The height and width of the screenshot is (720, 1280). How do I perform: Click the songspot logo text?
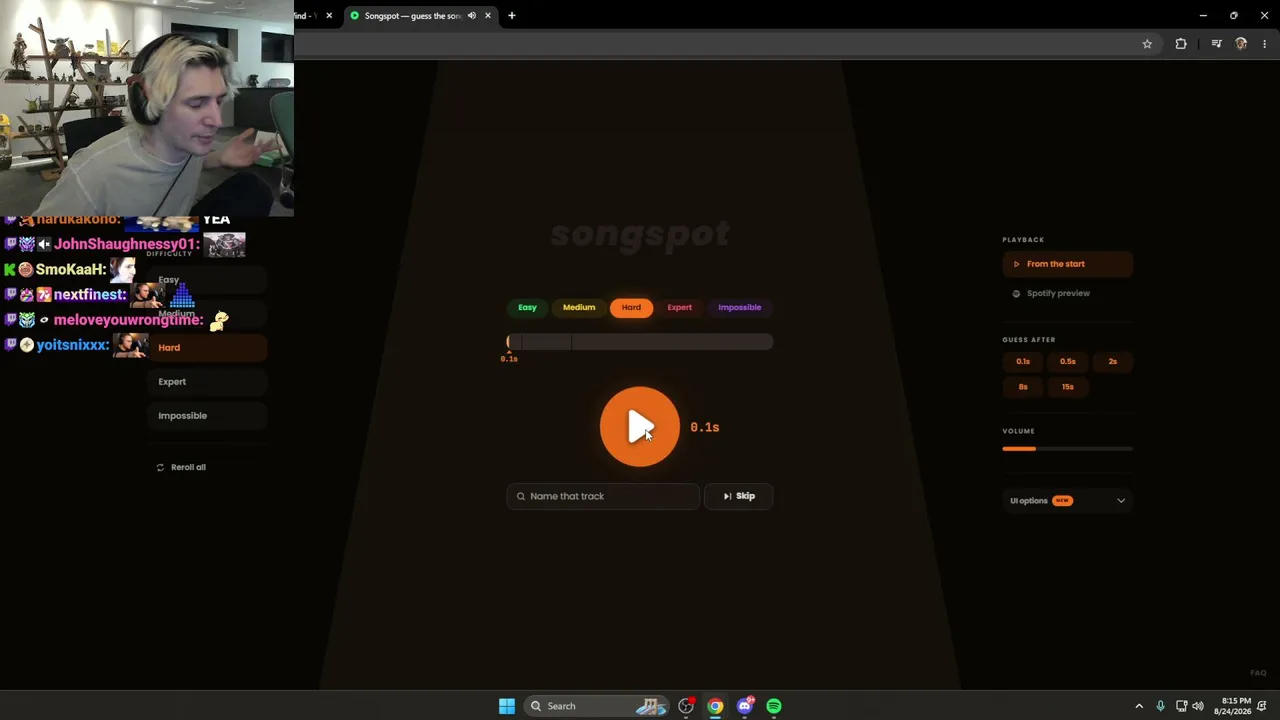coord(640,235)
